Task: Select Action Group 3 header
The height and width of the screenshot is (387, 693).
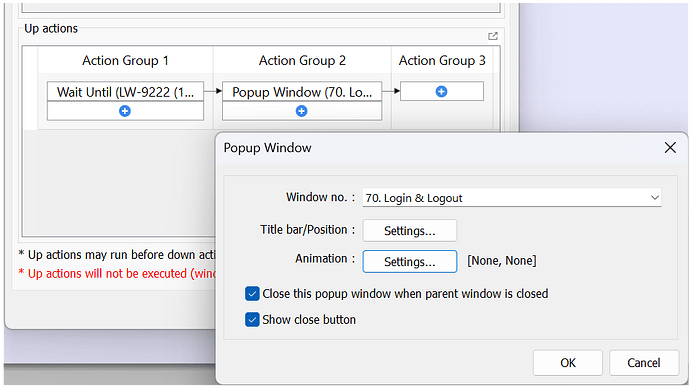Action: [442, 61]
